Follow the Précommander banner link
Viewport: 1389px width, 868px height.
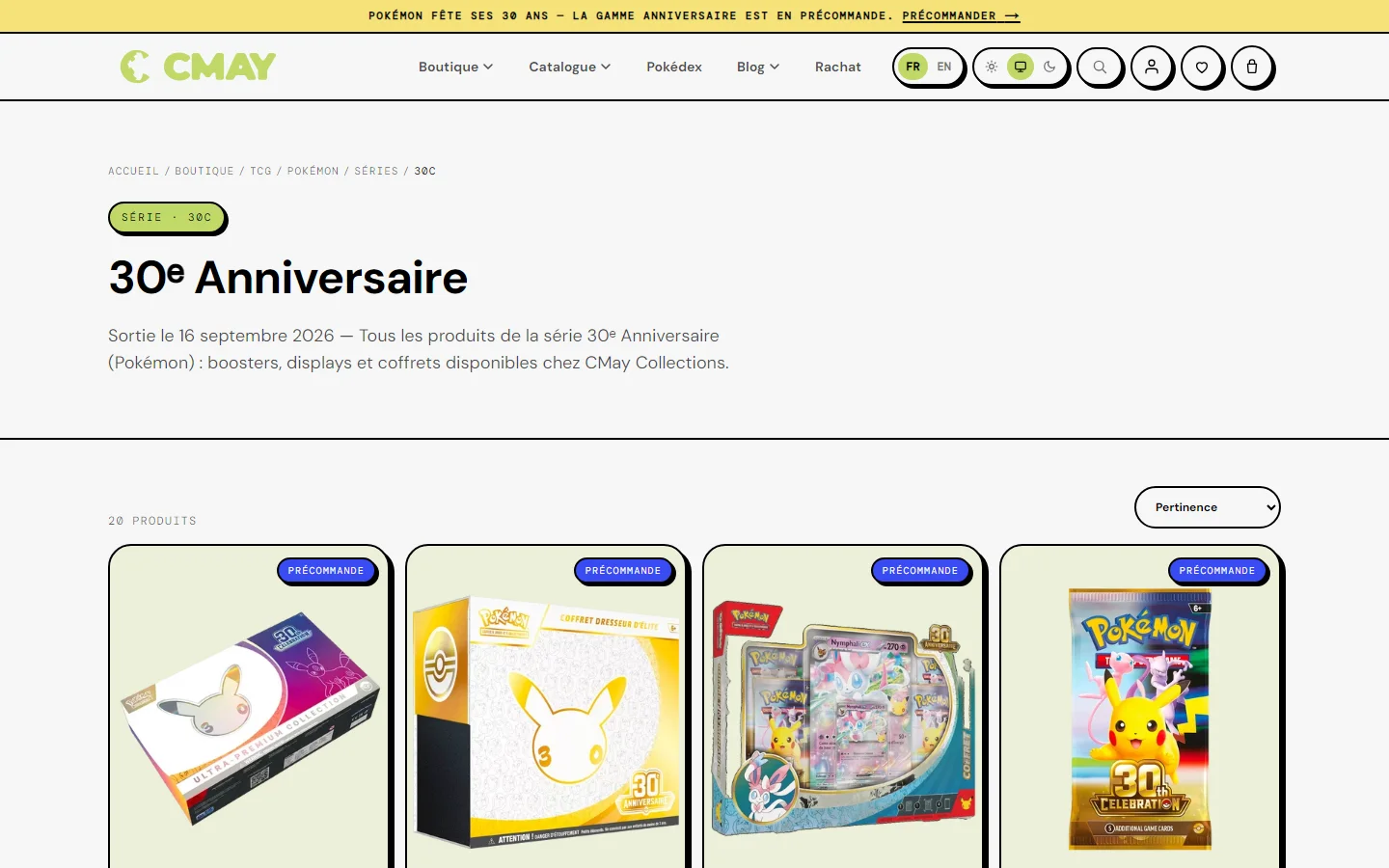coord(961,15)
